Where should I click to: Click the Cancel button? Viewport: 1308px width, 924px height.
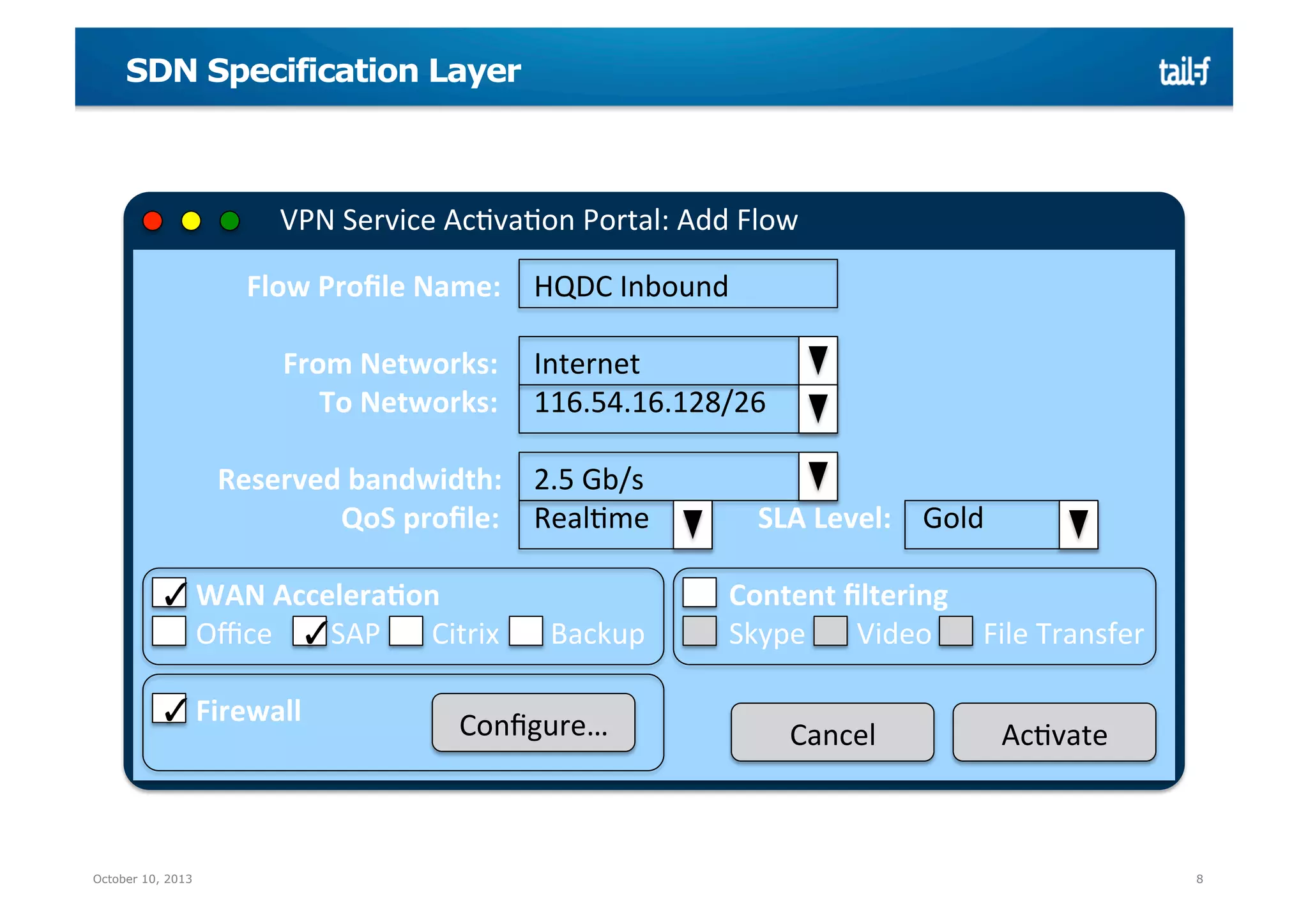pyautogui.click(x=832, y=732)
